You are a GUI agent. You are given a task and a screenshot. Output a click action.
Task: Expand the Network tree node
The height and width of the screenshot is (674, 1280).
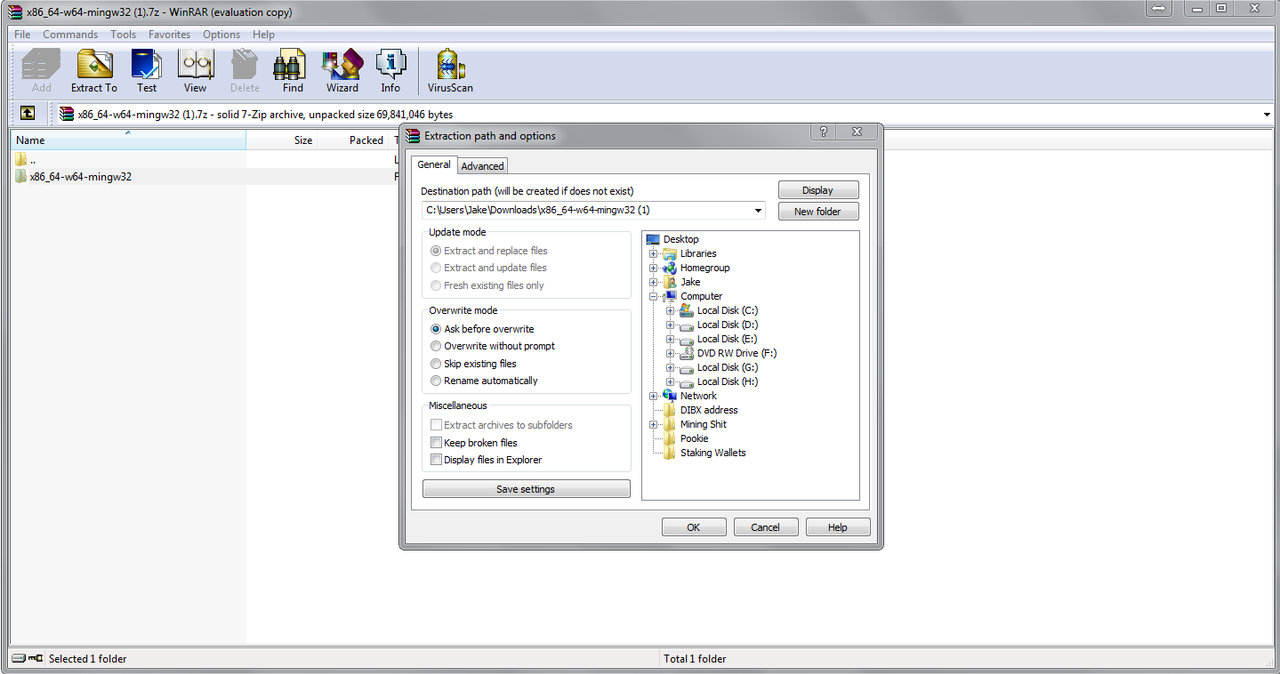654,396
